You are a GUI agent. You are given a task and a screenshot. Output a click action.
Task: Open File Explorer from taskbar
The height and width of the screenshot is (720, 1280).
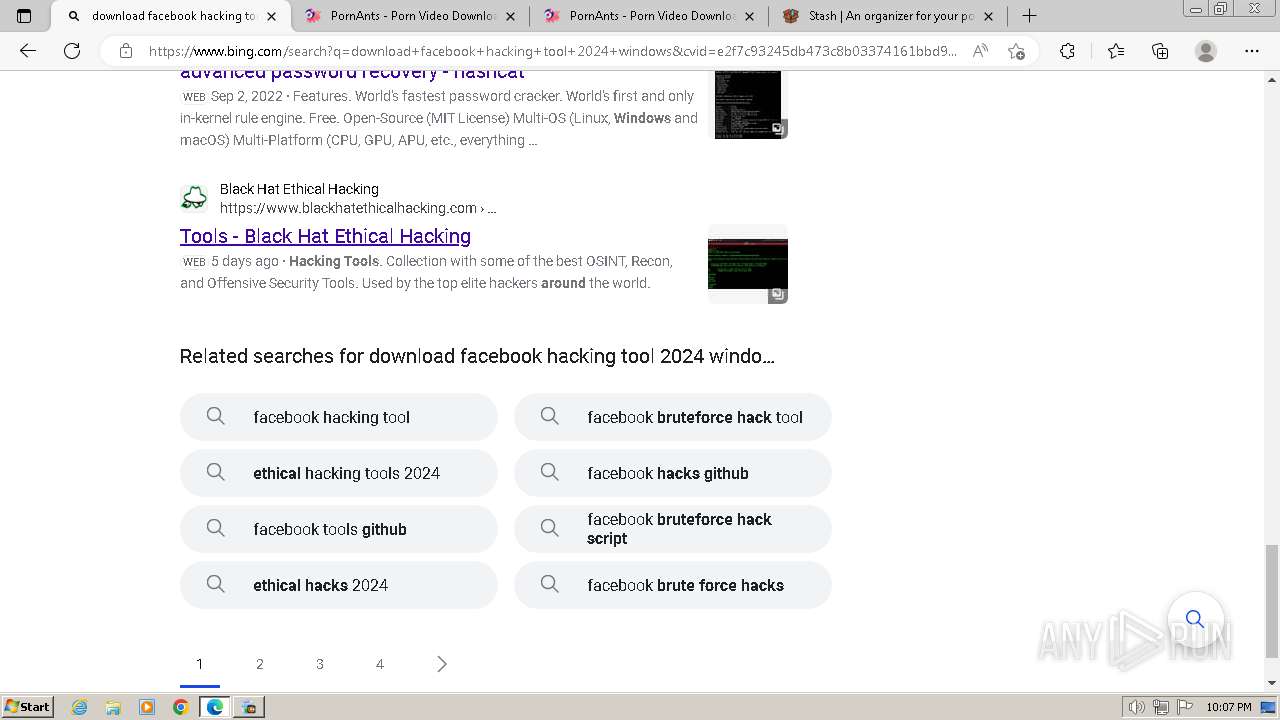click(113, 707)
